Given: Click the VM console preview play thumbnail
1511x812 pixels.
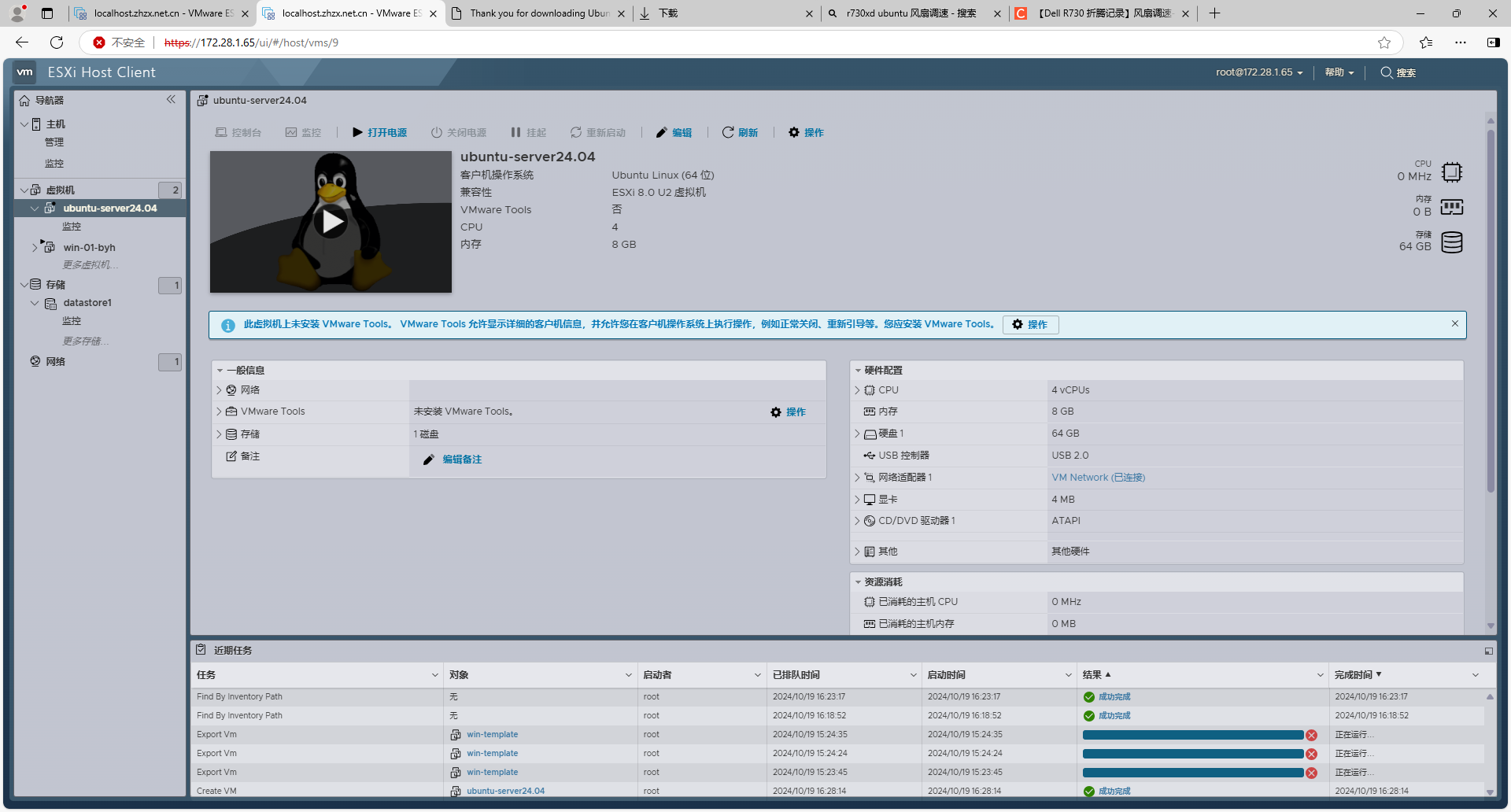Looking at the screenshot, I should click(331, 222).
